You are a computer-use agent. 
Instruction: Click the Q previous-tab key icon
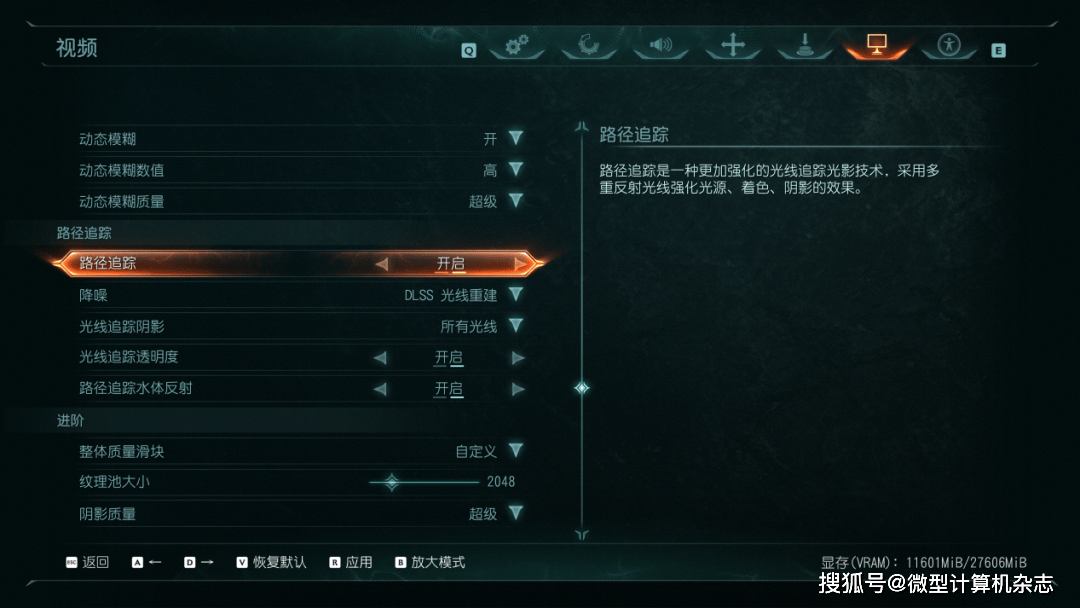click(468, 50)
